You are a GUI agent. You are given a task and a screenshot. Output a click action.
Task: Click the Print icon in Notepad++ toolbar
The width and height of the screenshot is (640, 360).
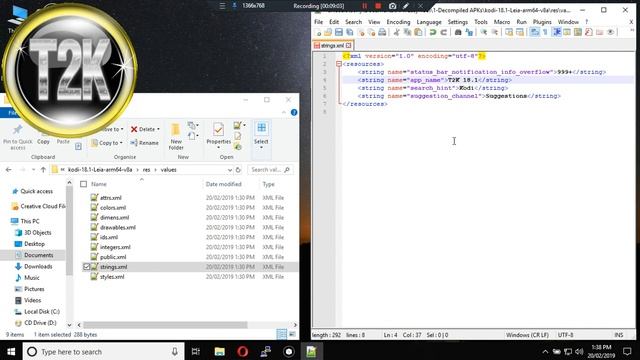(x=382, y=33)
